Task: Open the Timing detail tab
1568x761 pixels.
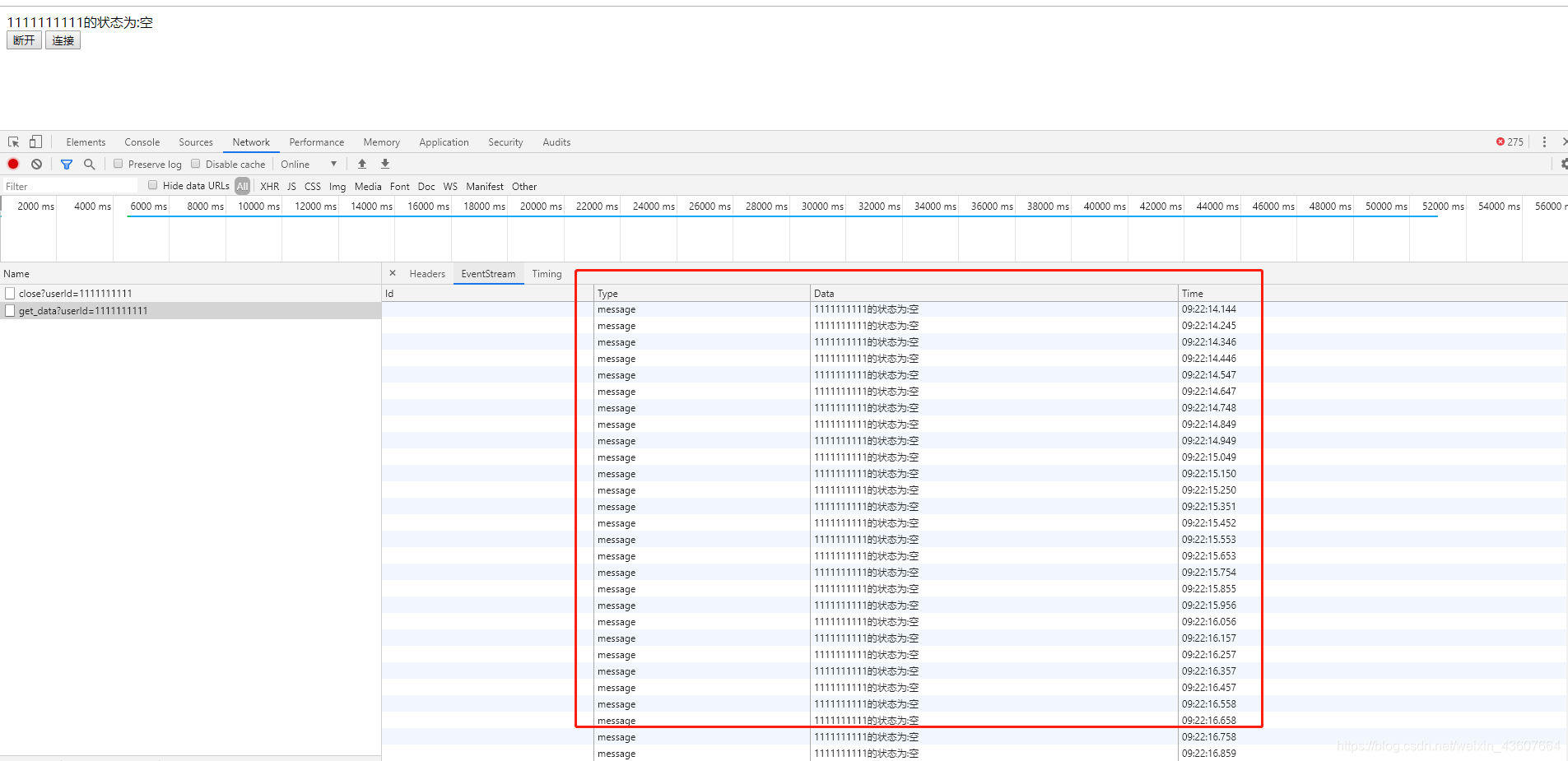Action: [x=547, y=274]
